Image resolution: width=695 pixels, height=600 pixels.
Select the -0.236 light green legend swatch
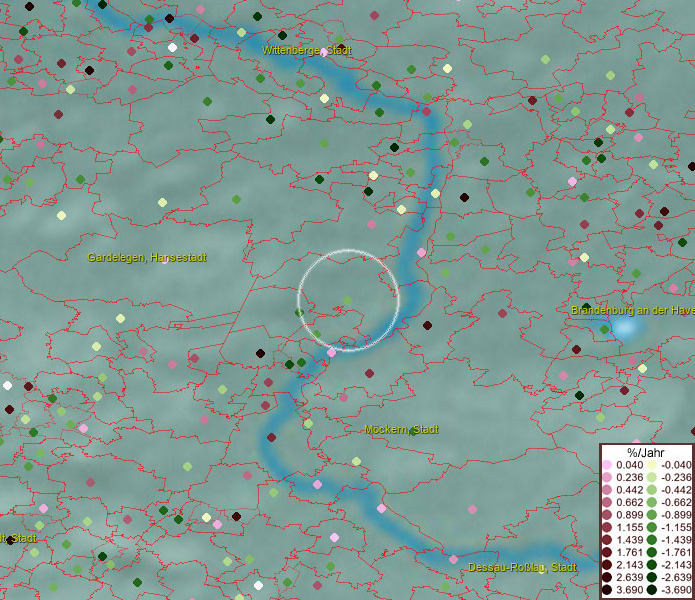tap(651, 478)
